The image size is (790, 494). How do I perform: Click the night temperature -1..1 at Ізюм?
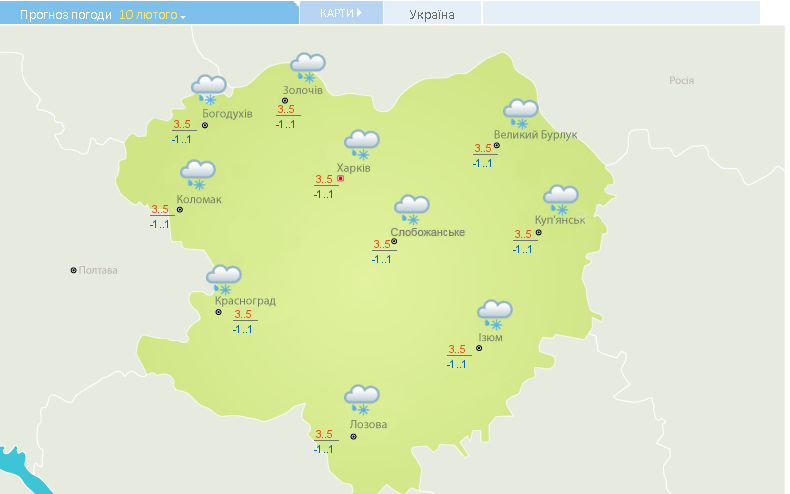[456, 364]
